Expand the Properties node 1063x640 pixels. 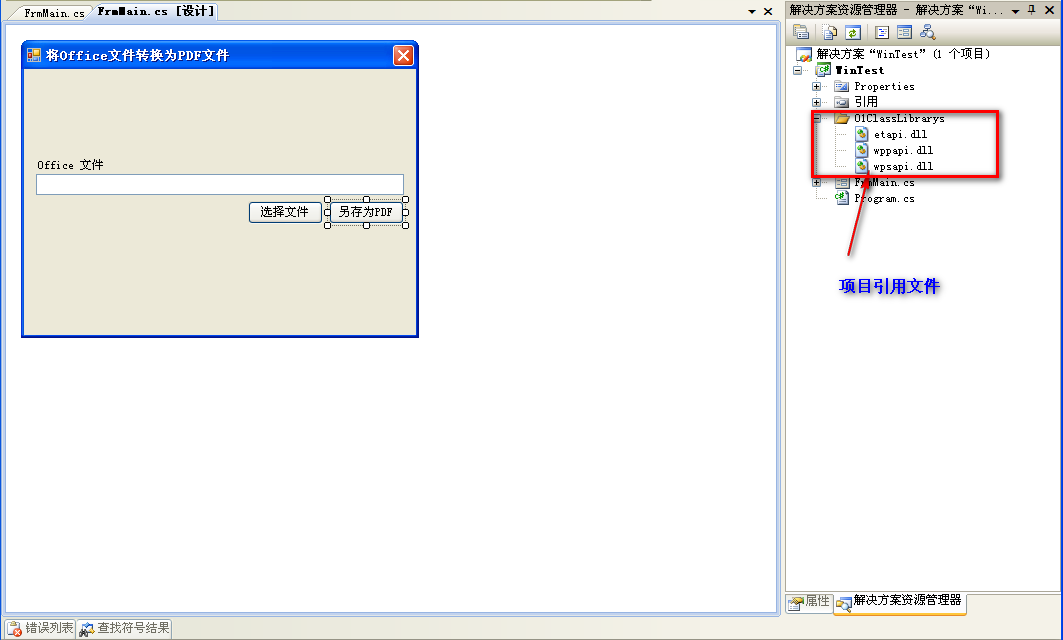click(816, 87)
